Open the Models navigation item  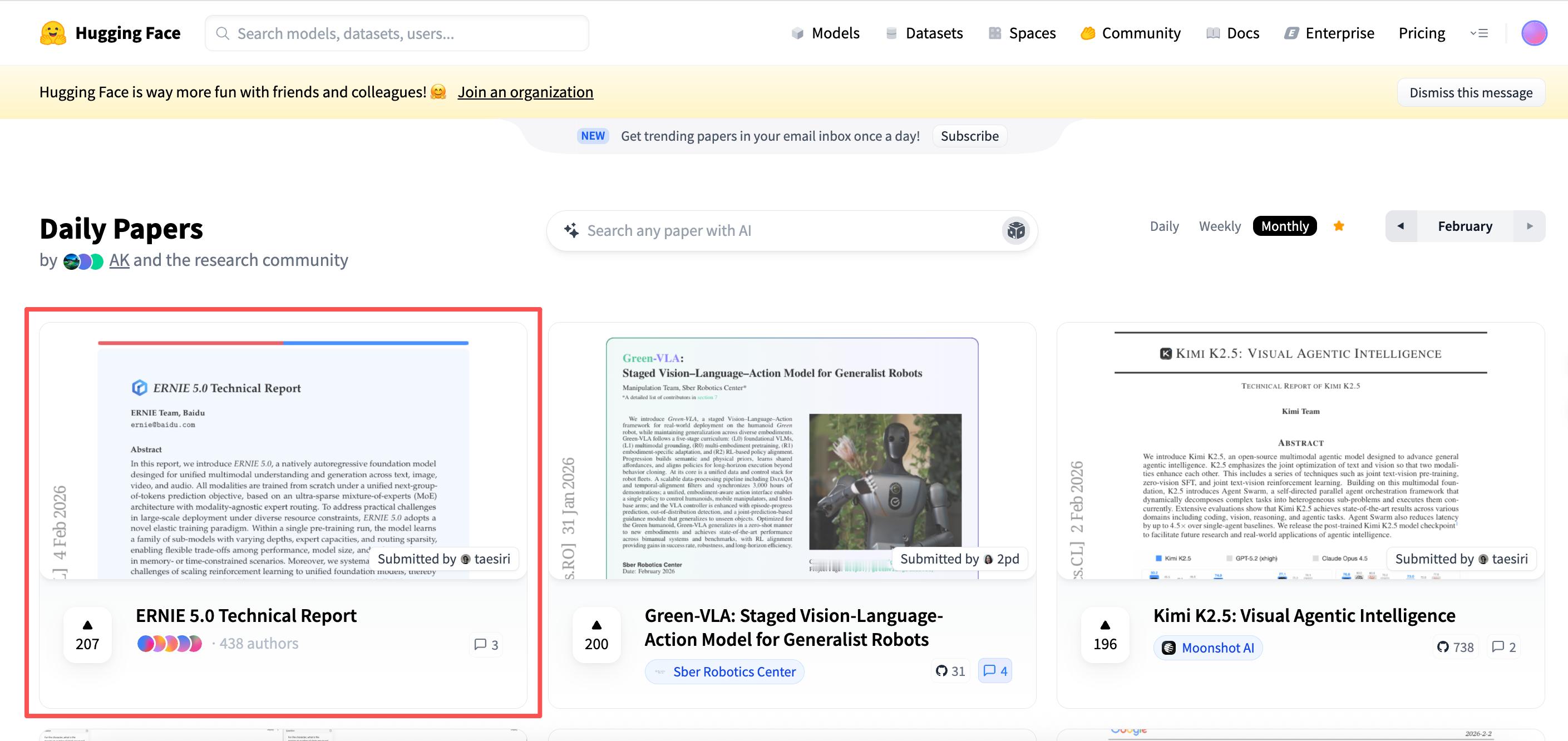[825, 33]
